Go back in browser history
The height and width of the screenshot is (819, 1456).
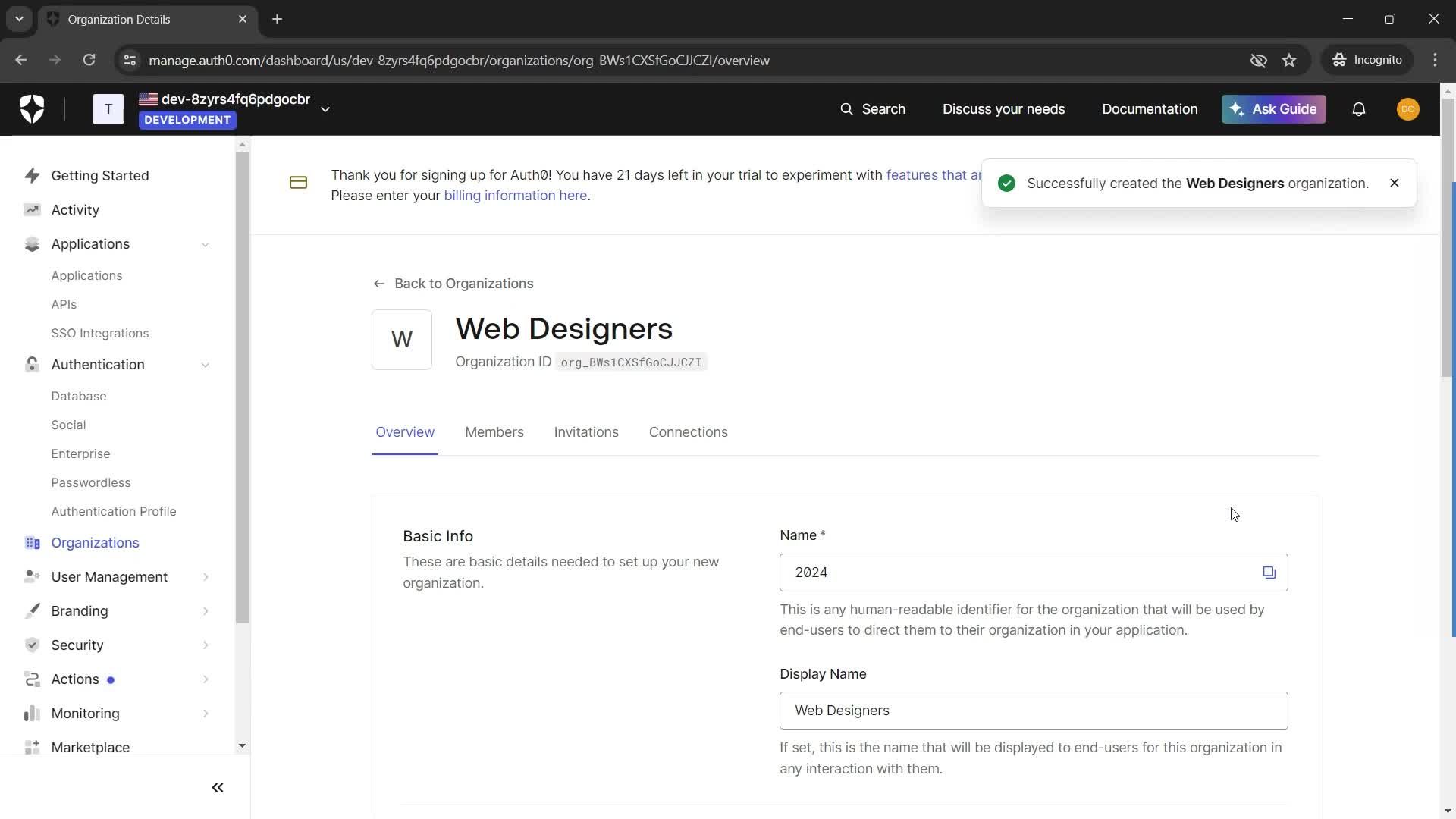[x=20, y=60]
